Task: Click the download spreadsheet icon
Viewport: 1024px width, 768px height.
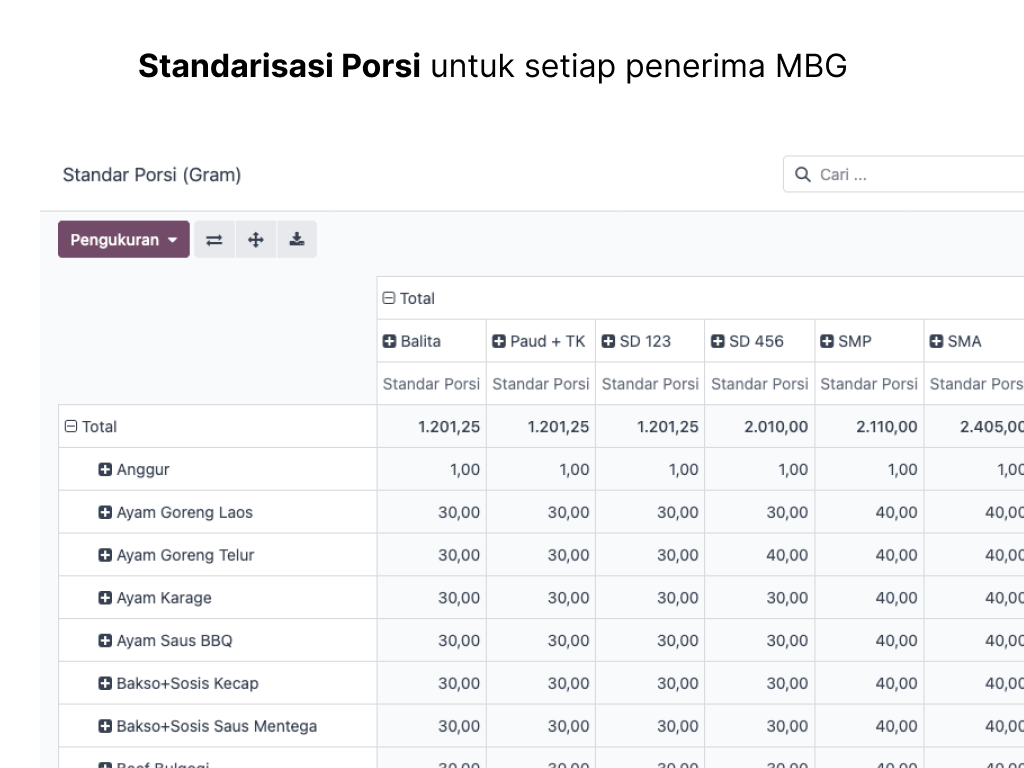Action: [296, 240]
